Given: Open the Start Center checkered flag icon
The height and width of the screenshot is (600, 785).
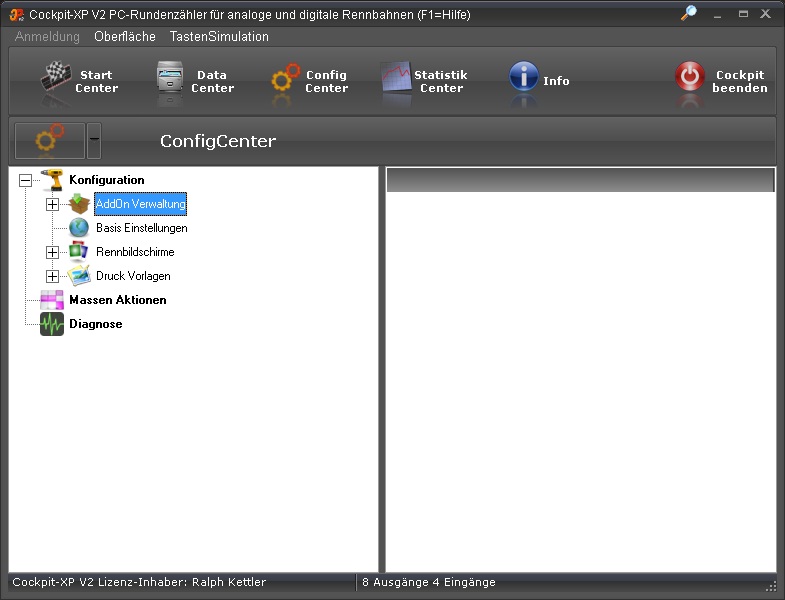Looking at the screenshot, I should tap(56, 76).
